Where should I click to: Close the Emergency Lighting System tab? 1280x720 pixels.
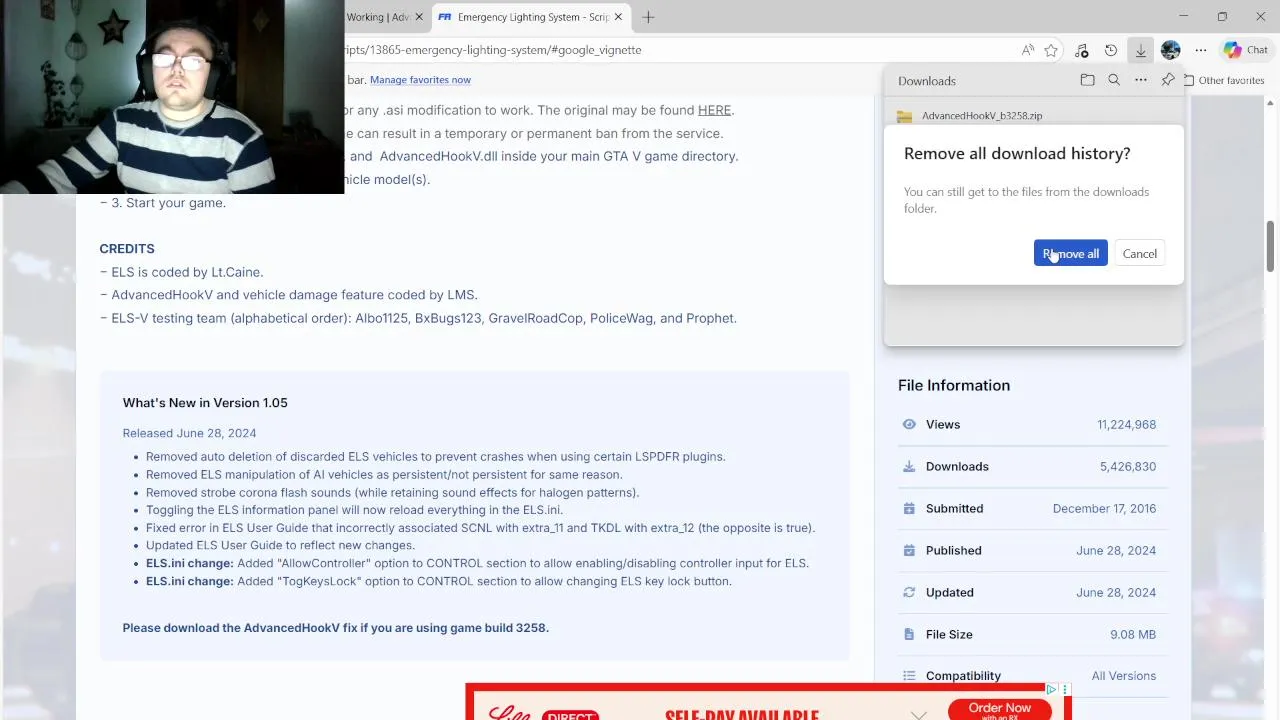pos(619,17)
